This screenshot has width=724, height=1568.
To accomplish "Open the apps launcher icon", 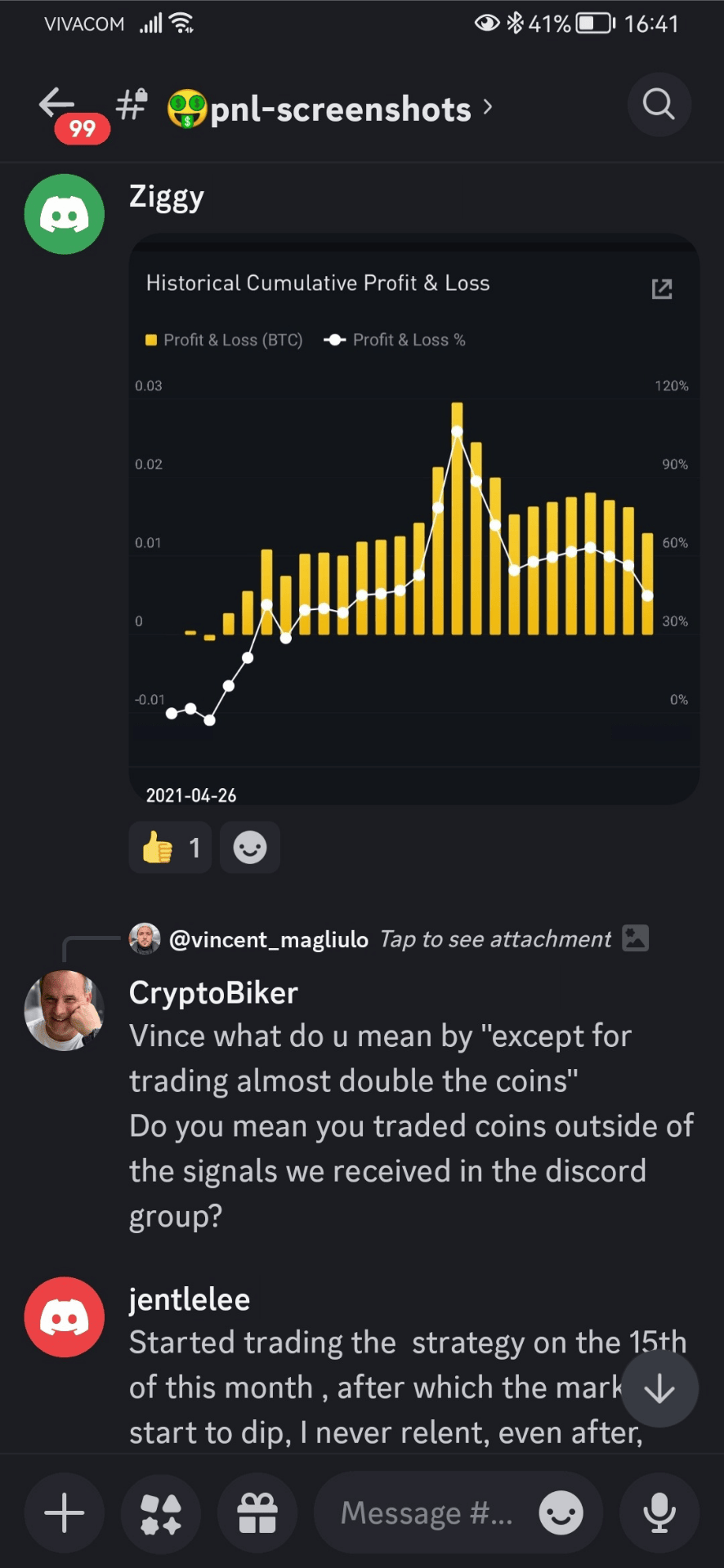I will (161, 1513).
